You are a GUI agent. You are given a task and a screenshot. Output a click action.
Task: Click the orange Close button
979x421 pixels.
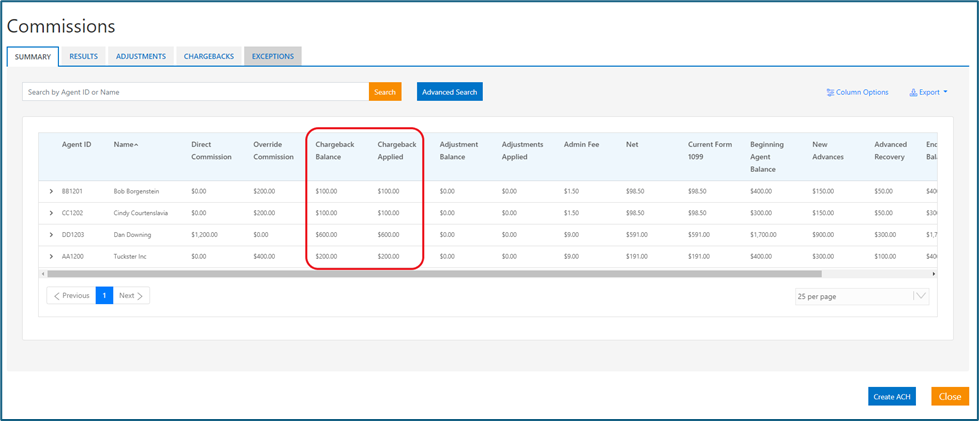950,397
